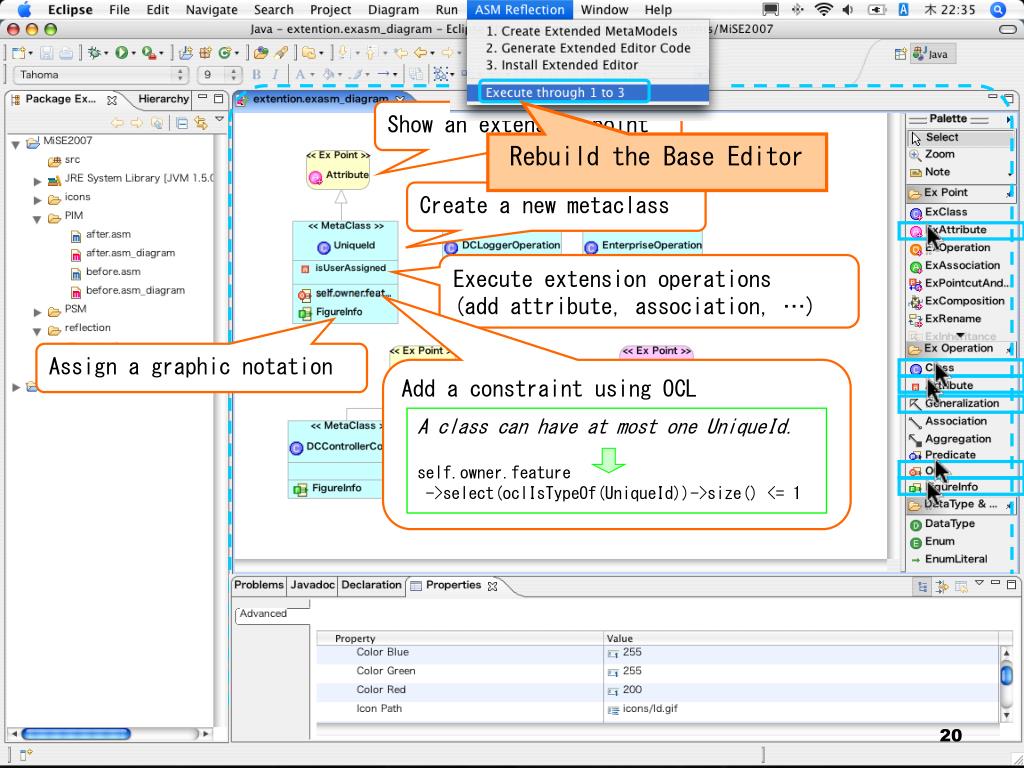Expand the icons folder node
Screen dimensions: 1024x768
click(38, 199)
